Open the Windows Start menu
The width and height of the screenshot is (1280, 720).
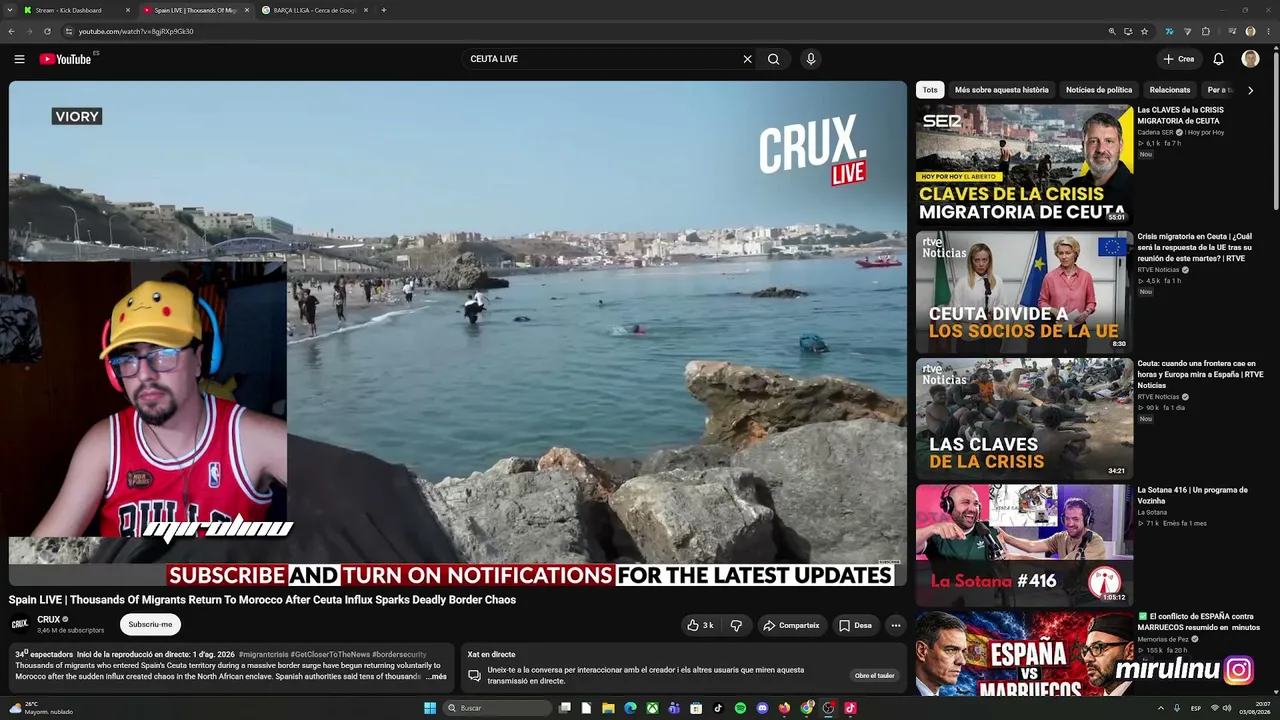tap(430, 708)
